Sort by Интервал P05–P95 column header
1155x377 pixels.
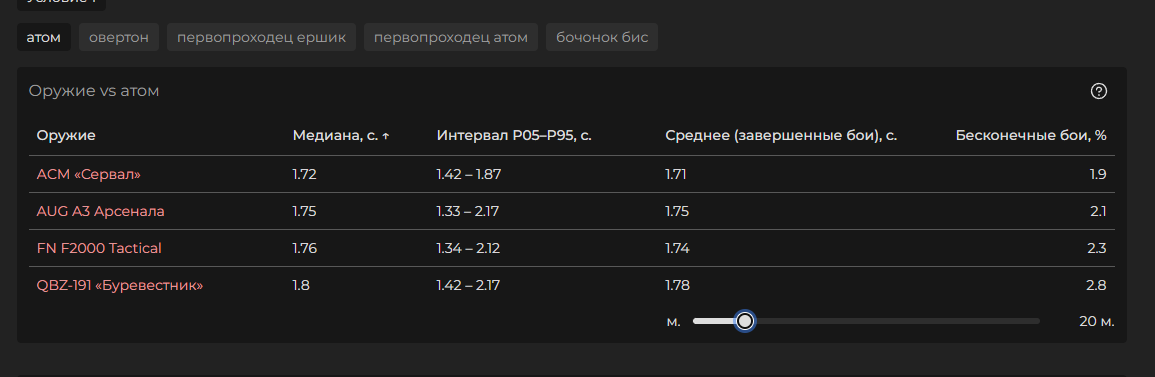tap(513, 135)
